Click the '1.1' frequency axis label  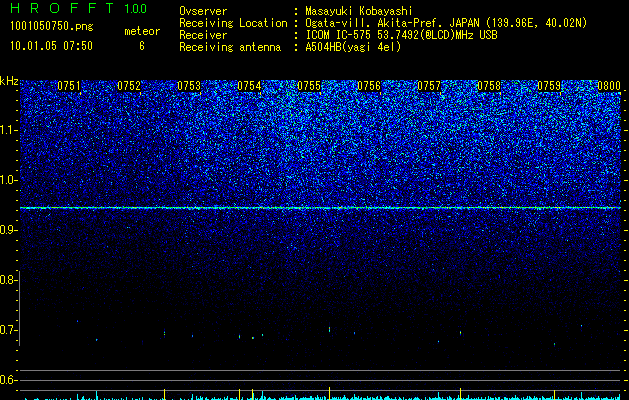pyautogui.click(x=6, y=130)
